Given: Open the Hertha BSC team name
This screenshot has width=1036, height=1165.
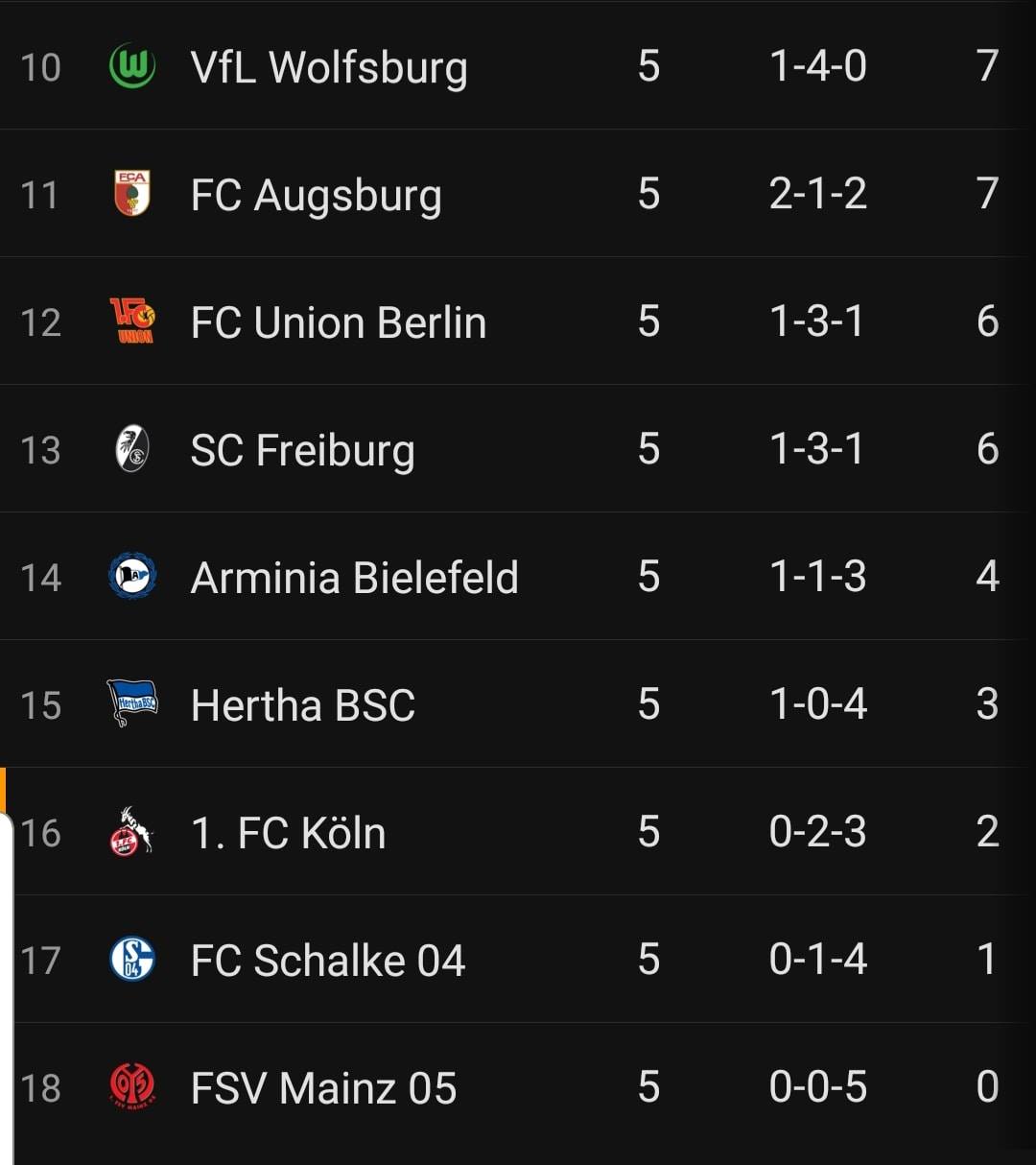Looking at the screenshot, I should coord(303,705).
